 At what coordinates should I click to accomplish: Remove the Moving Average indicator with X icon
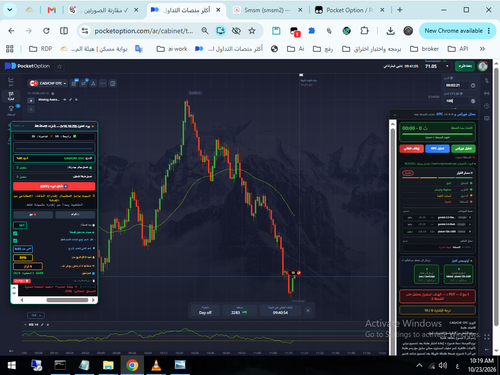click(76, 100)
